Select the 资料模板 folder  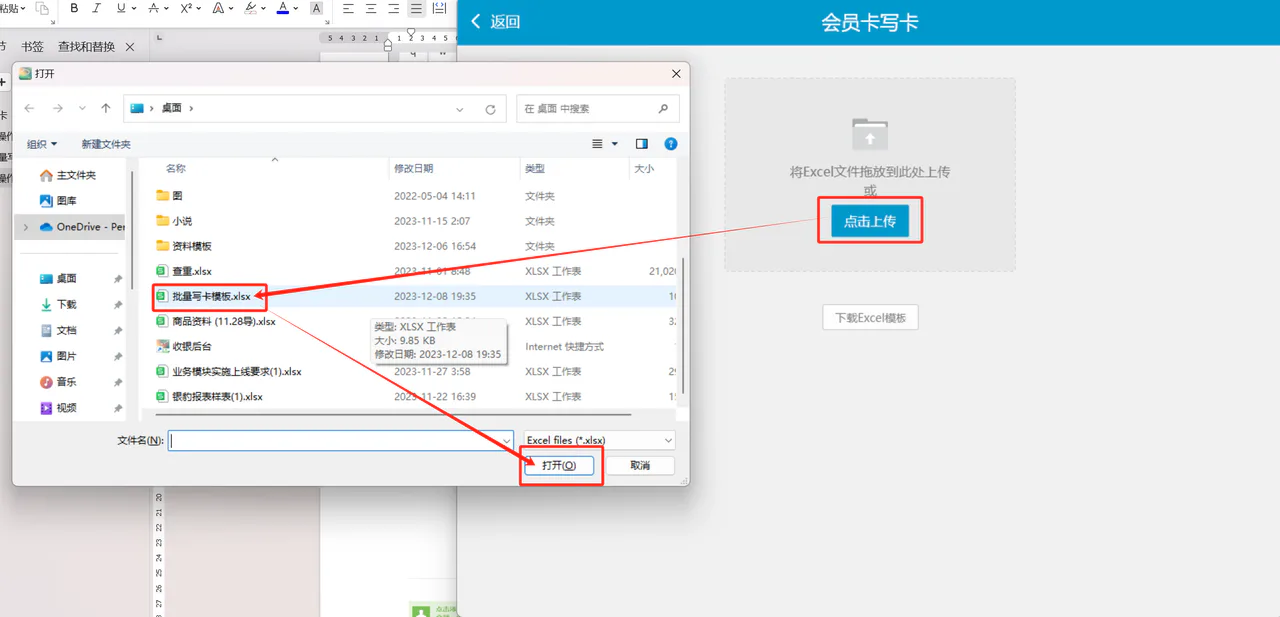[x=184, y=246]
